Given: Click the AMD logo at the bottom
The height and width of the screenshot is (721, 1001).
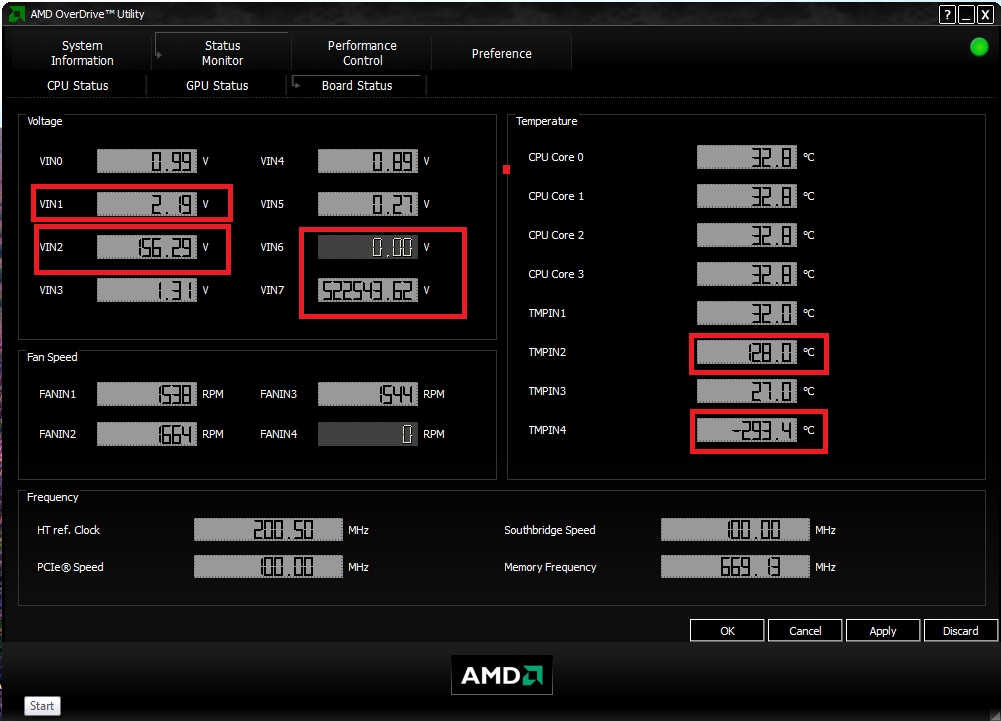Looking at the screenshot, I should [x=502, y=675].
